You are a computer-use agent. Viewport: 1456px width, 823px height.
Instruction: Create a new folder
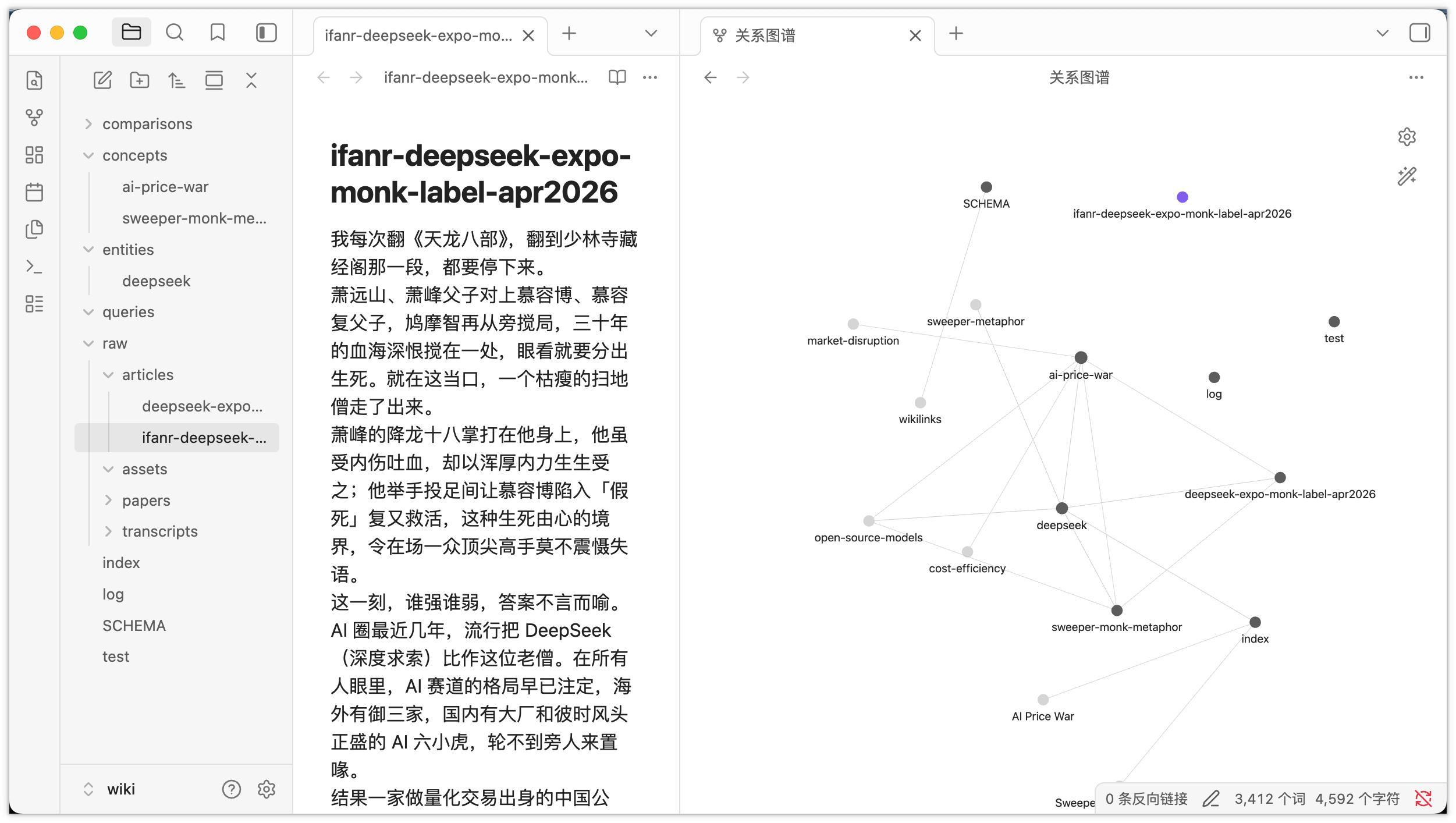point(140,80)
